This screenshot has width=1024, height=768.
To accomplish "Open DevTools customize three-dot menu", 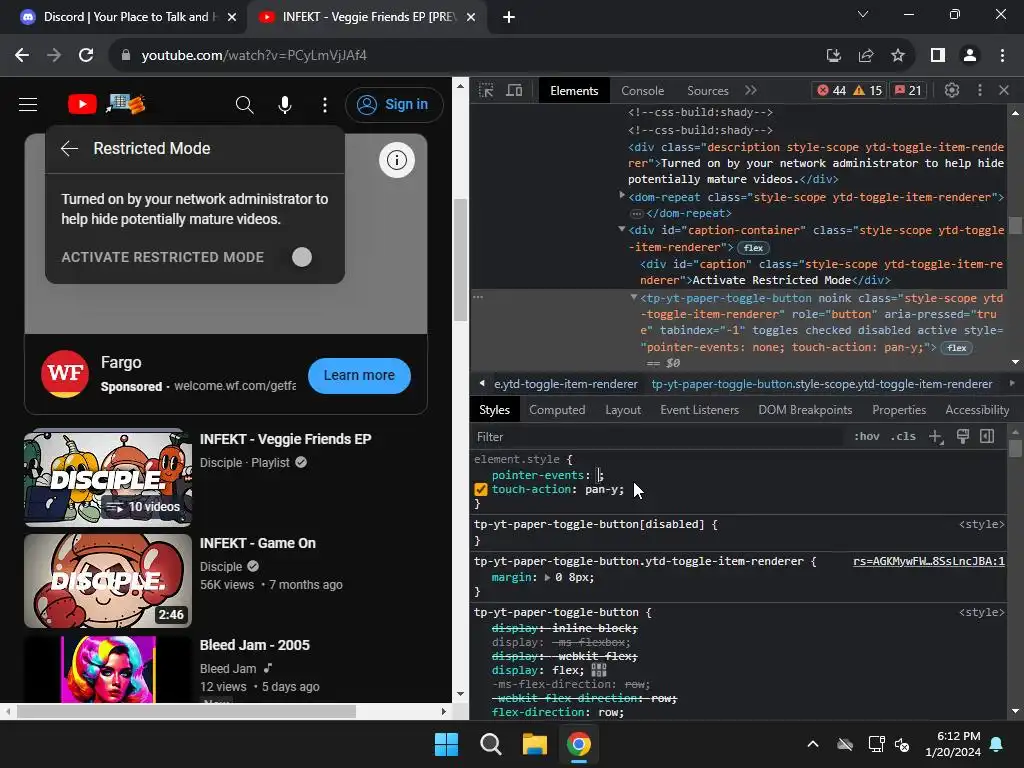I will (979, 90).
